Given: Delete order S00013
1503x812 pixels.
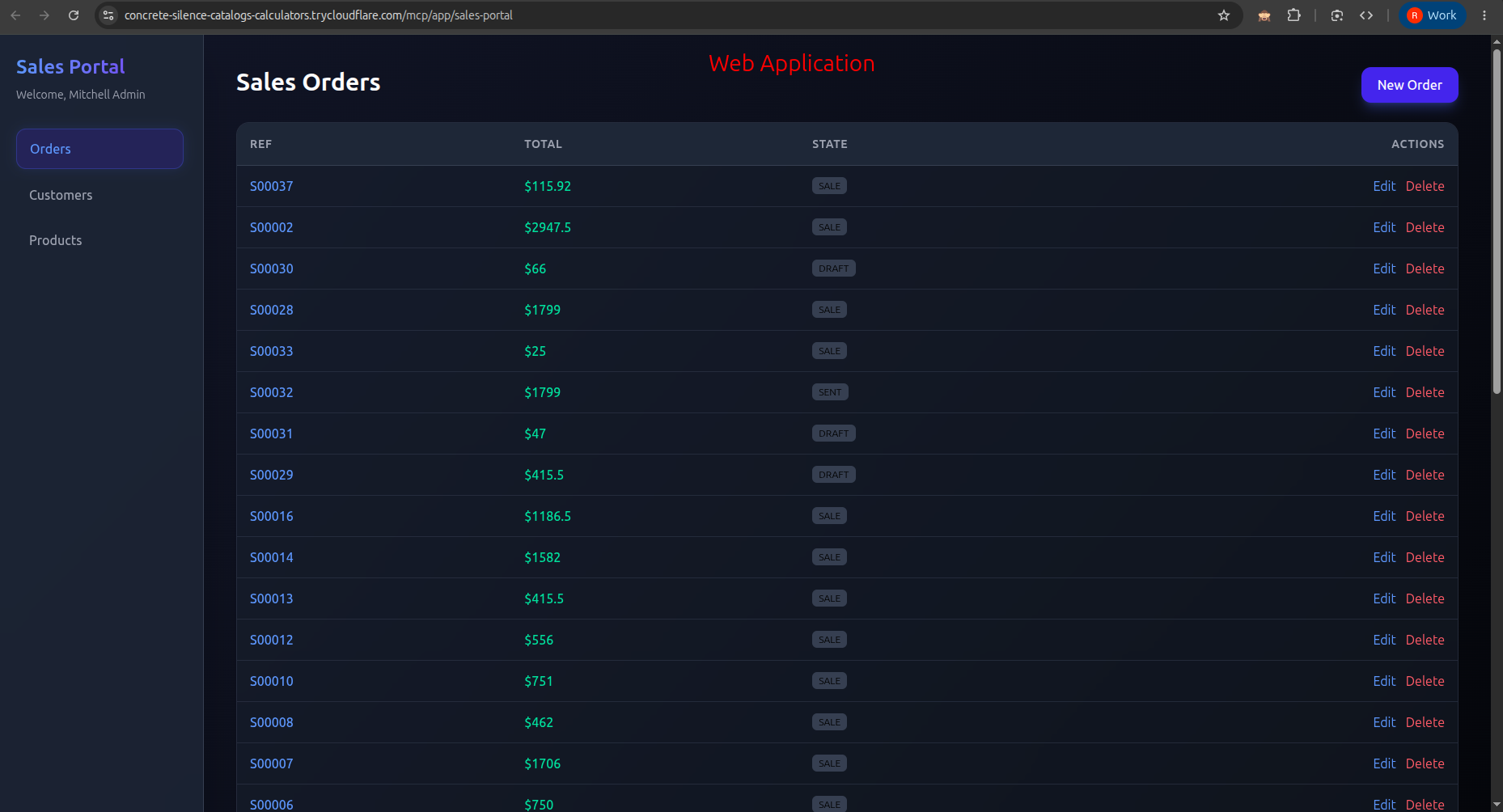Looking at the screenshot, I should click(x=1425, y=598).
